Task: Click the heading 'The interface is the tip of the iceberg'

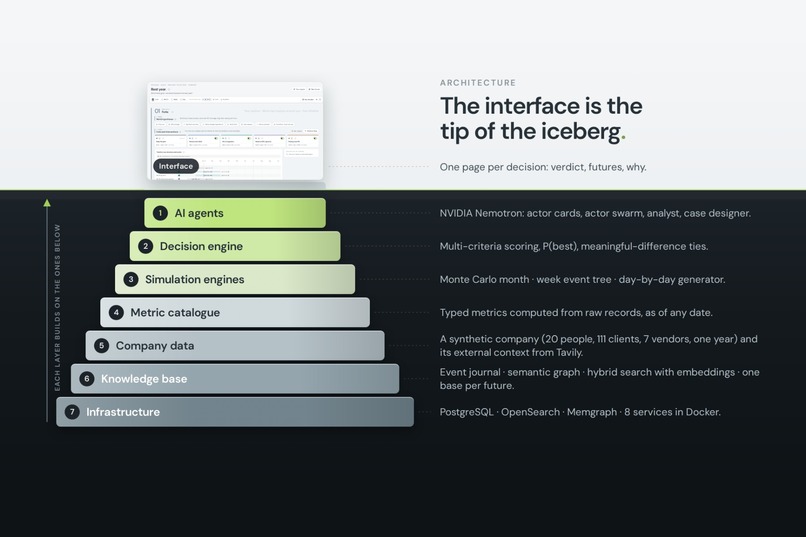Action: click(x=541, y=119)
